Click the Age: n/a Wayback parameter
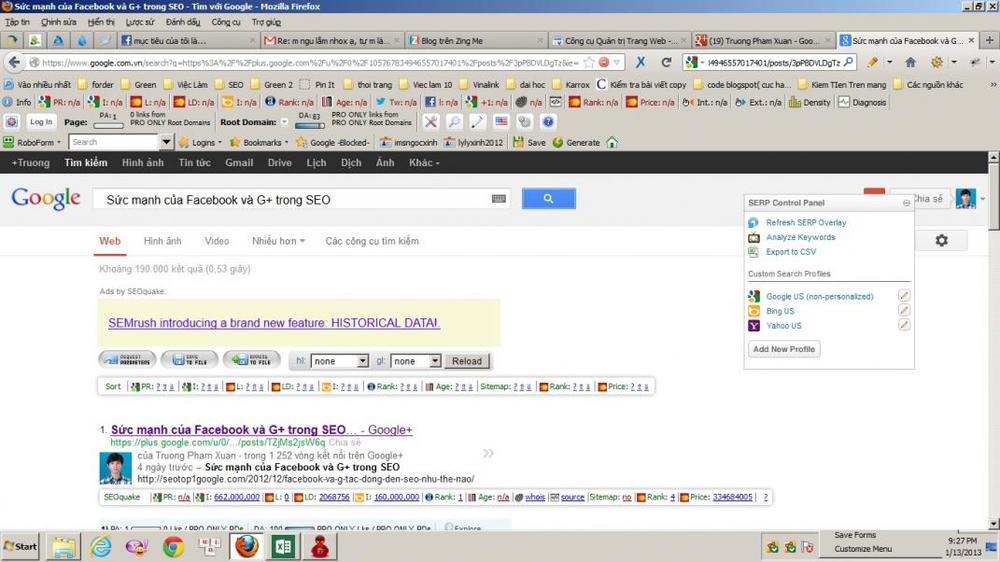1000x562 pixels. tap(344, 102)
